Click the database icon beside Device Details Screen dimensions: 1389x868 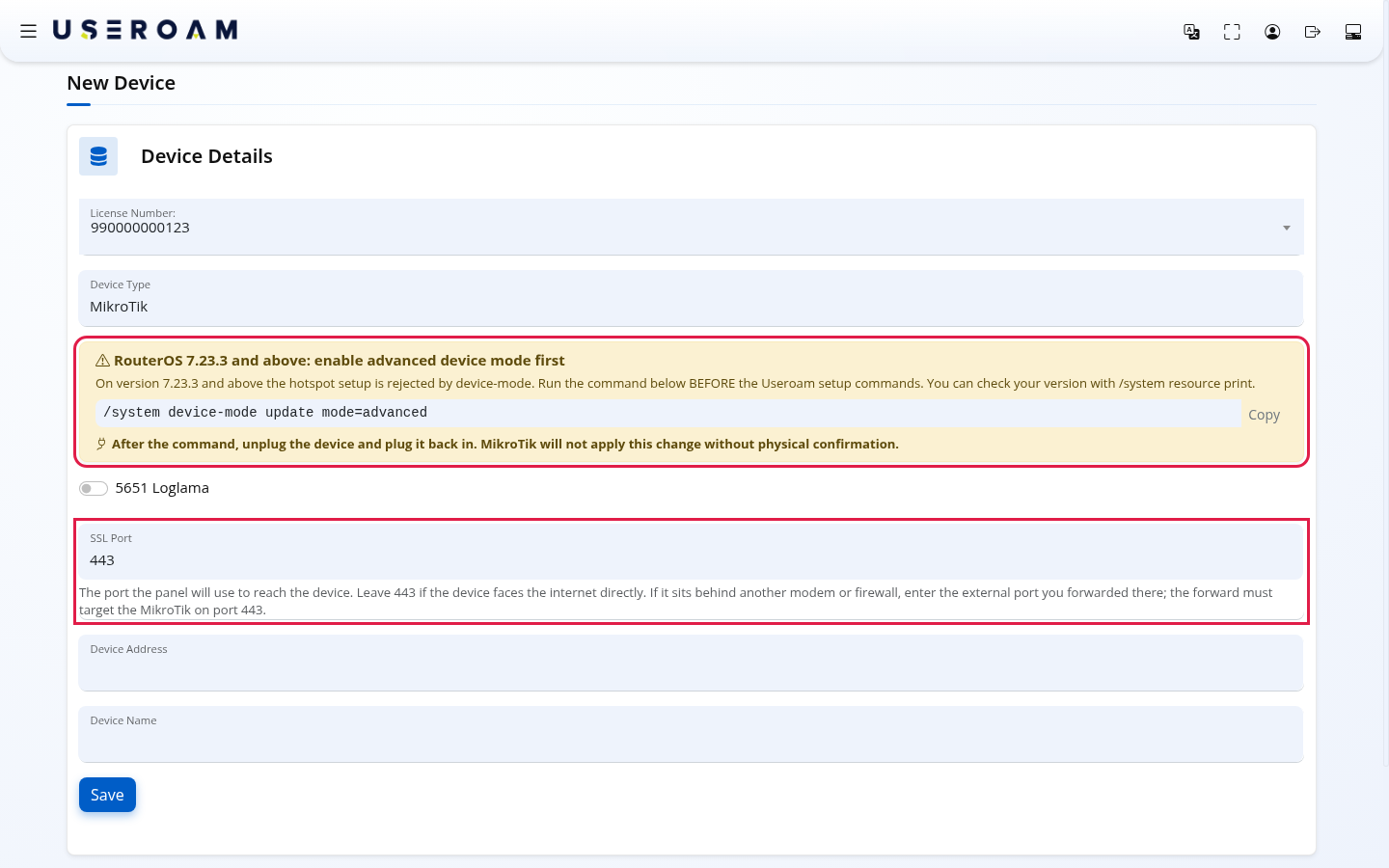click(x=98, y=156)
